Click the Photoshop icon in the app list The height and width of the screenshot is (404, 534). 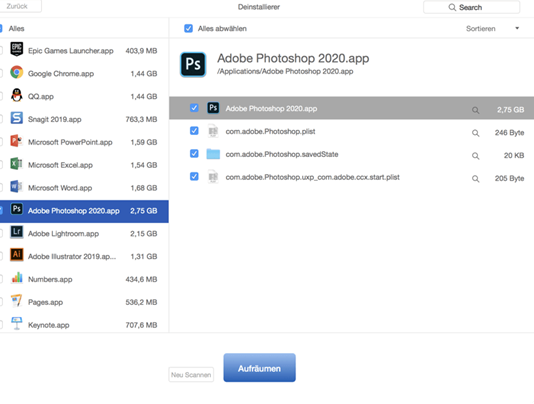pos(17,209)
